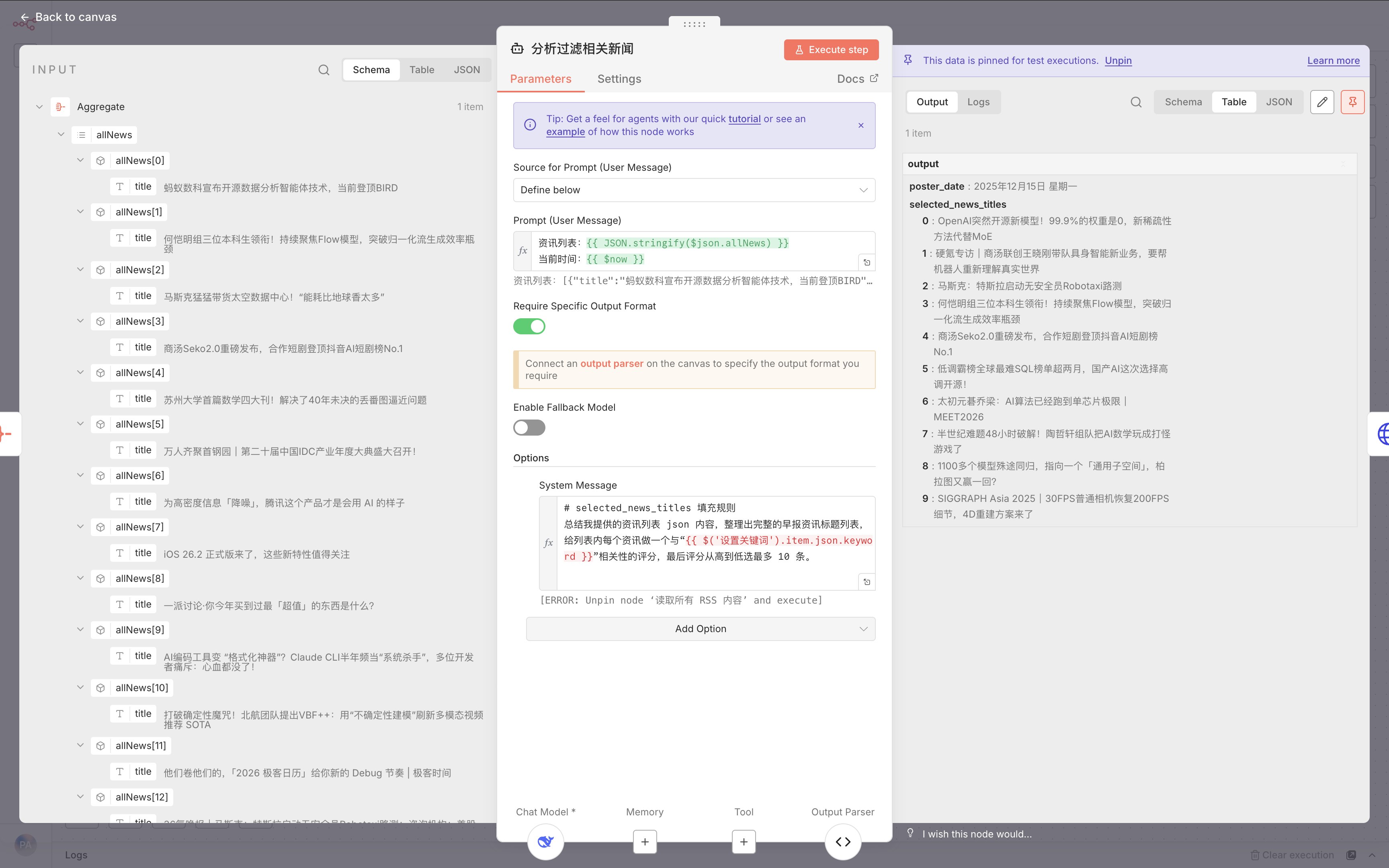Image resolution: width=1389 pixels, height=868 pixels.
Task: Open the Add Option dropdown
Action: coord(700,628)
